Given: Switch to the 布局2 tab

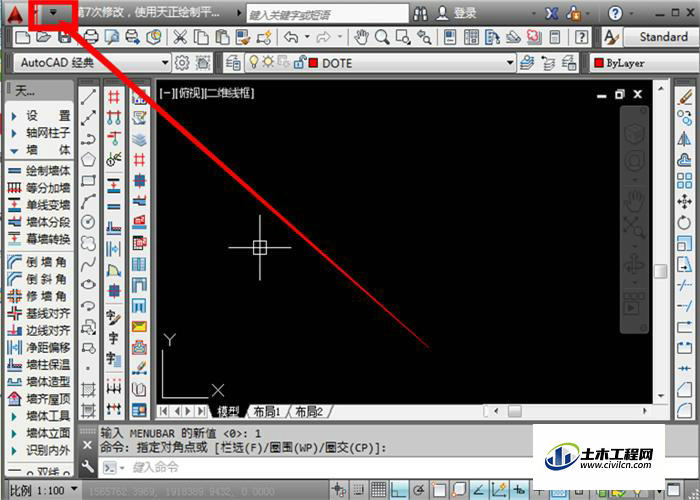Looking at the screenshot, I should pos(309,411).
